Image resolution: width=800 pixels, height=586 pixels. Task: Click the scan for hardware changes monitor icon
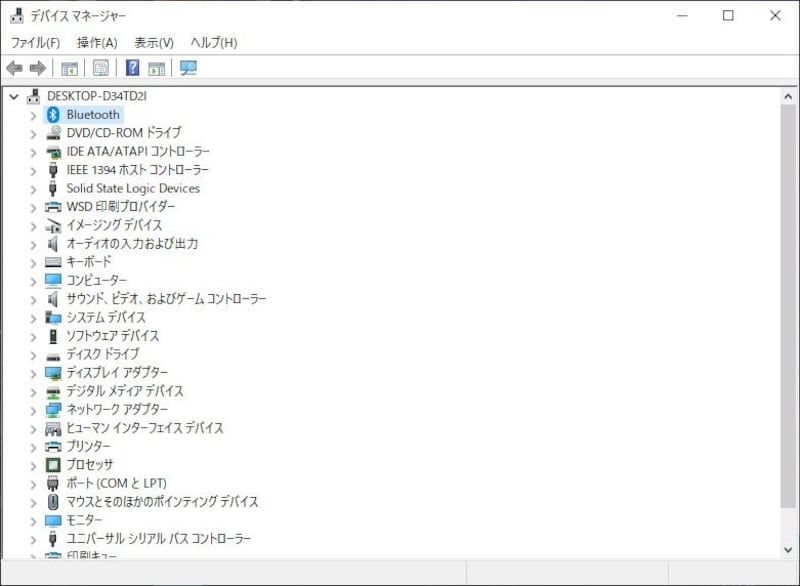(x=188, y=68)
